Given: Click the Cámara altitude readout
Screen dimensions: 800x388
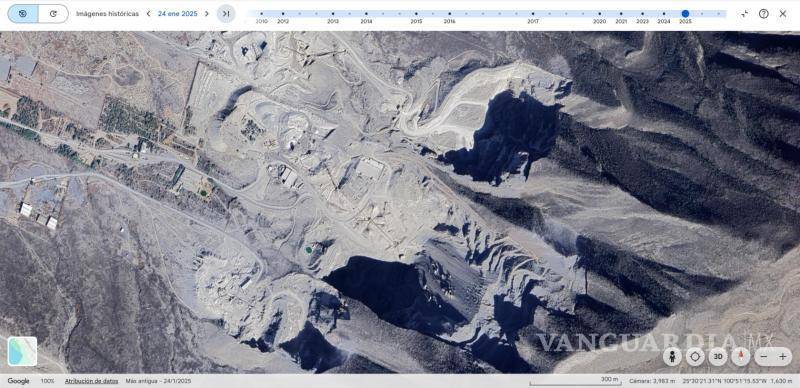Looking at the screenshot, I should tap(652, 381).
